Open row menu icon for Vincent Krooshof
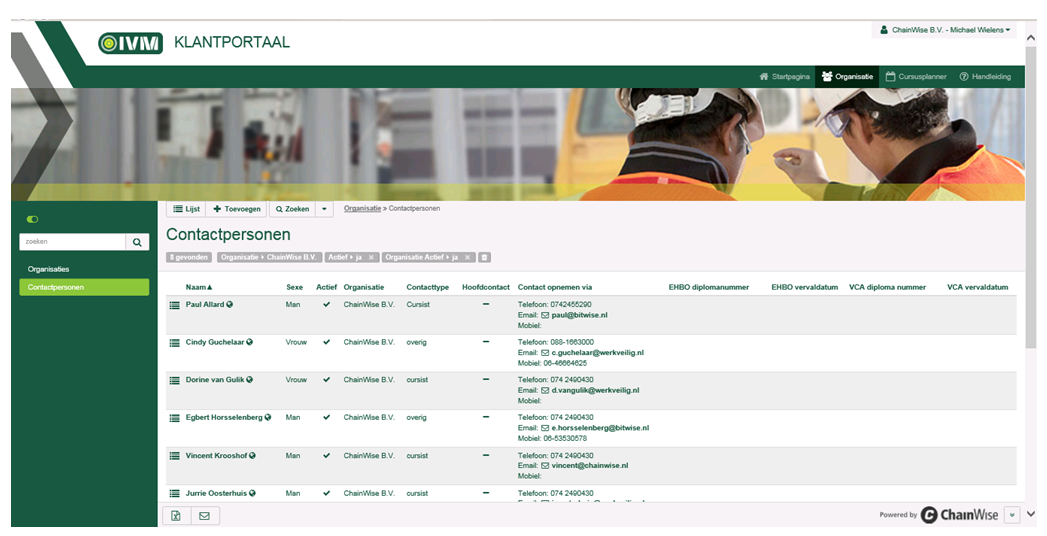The height and width of the screenshot is (536, 1047). pos(174,456)
